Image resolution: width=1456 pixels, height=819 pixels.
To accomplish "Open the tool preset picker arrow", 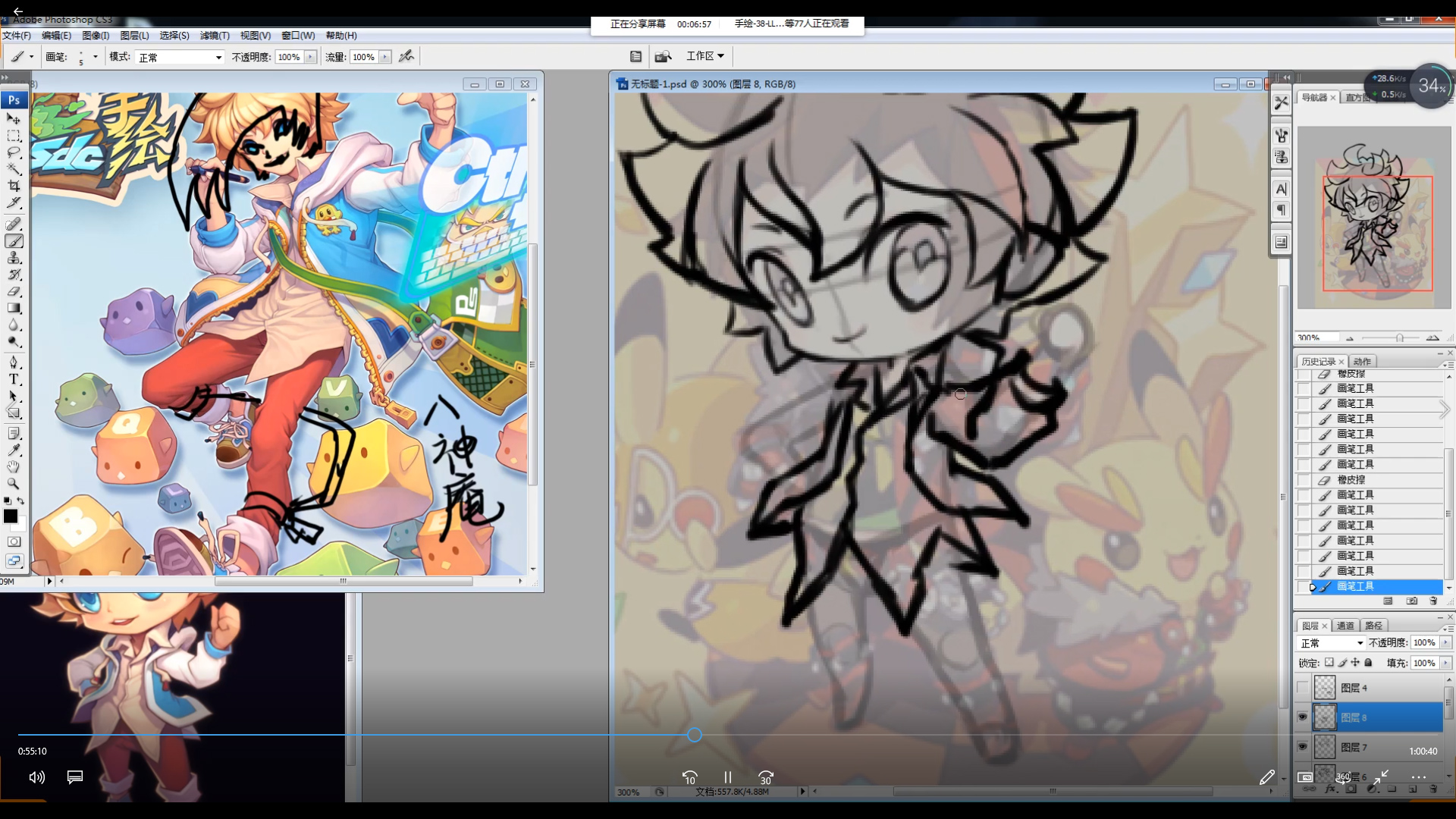I will tap(31, 56).
